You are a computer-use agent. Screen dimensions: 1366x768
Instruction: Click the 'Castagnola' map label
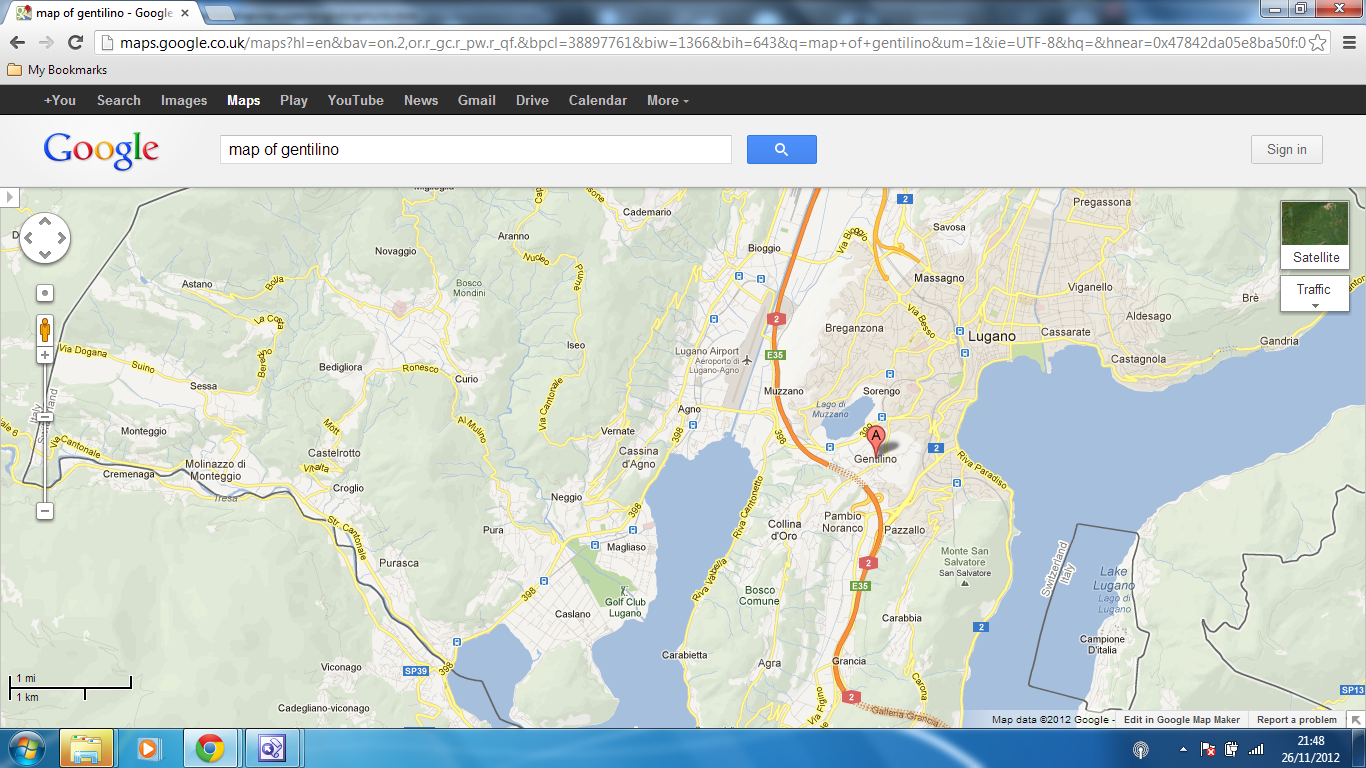1138,359
